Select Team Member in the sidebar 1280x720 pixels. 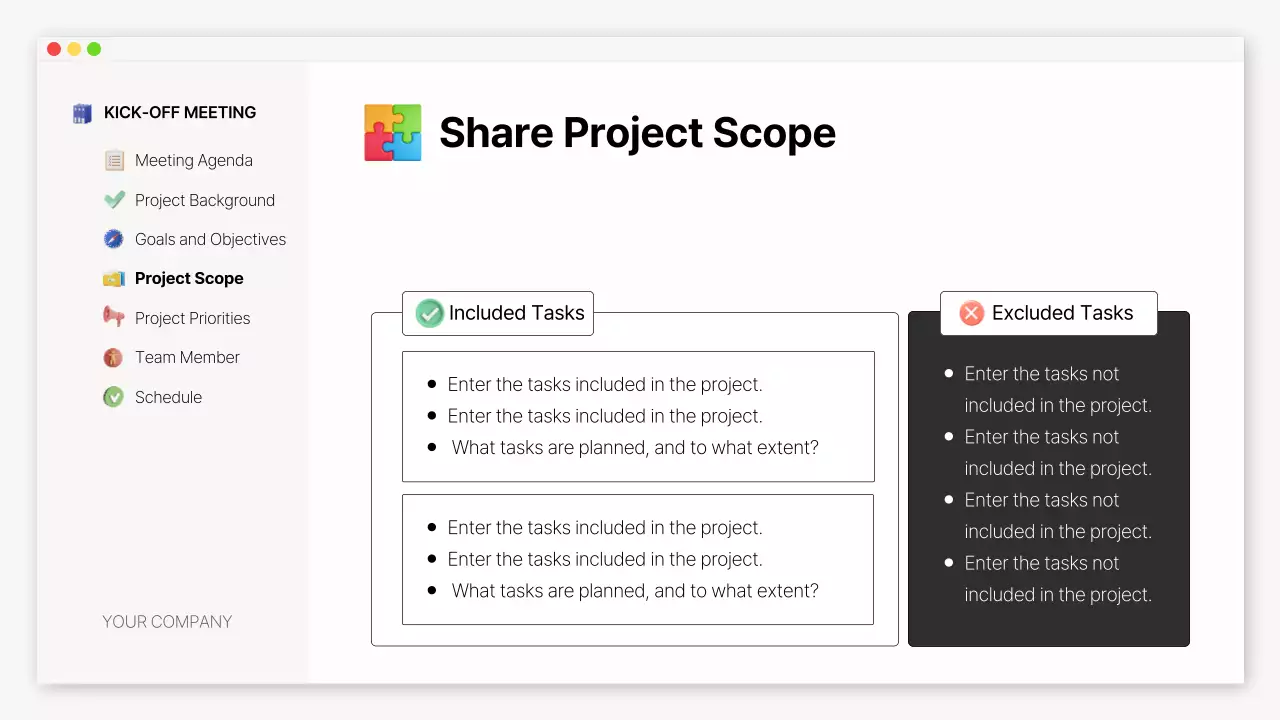[x=187, y=357]
